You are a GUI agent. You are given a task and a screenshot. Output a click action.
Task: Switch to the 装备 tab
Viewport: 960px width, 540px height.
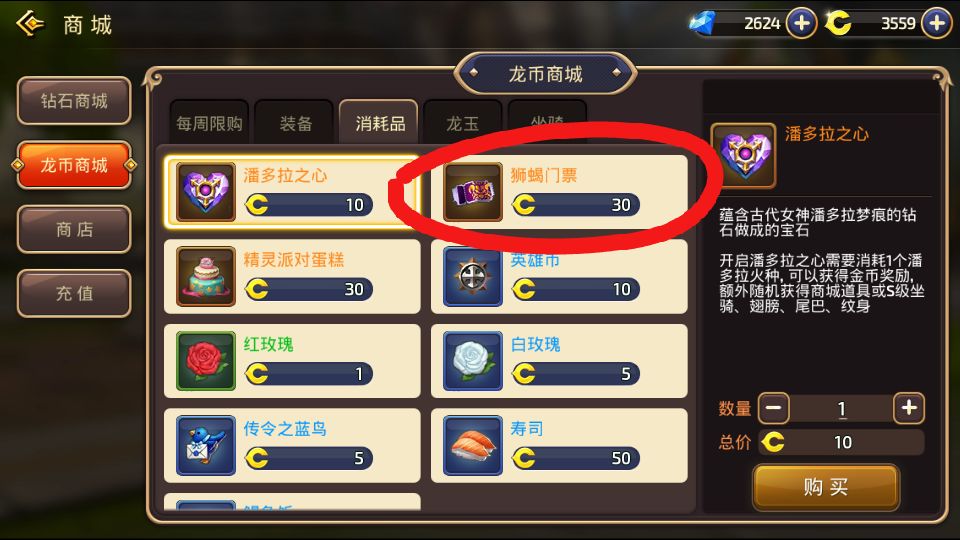coord(296,123)
